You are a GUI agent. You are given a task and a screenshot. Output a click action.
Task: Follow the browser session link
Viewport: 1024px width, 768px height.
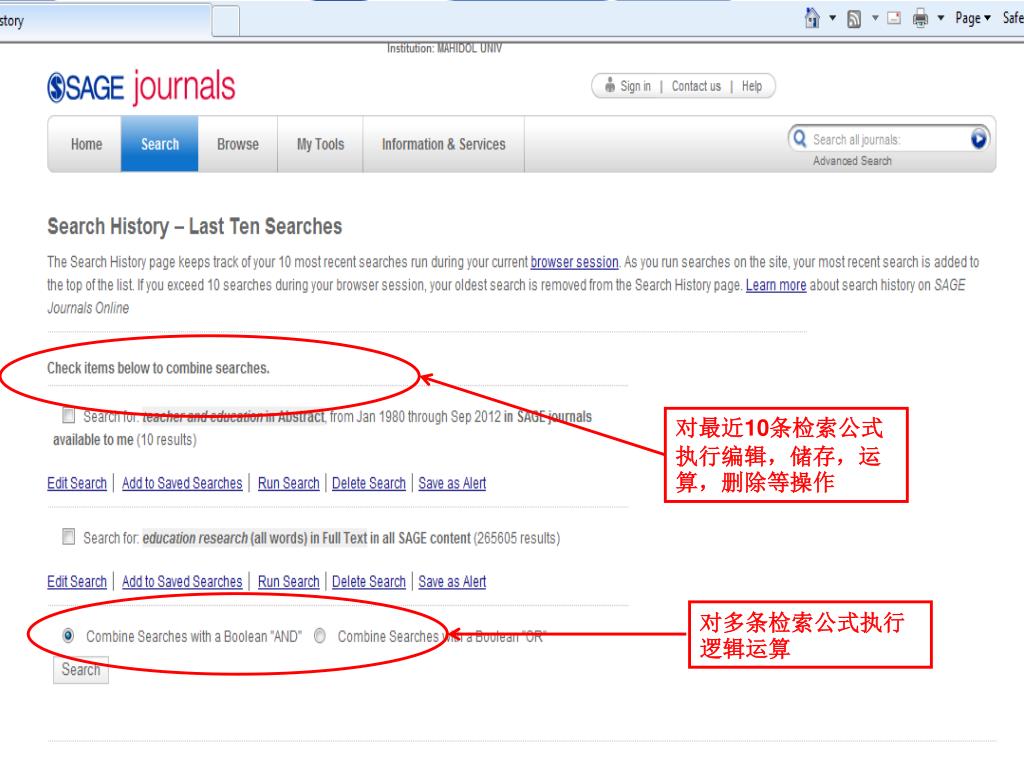pos(574,262)
